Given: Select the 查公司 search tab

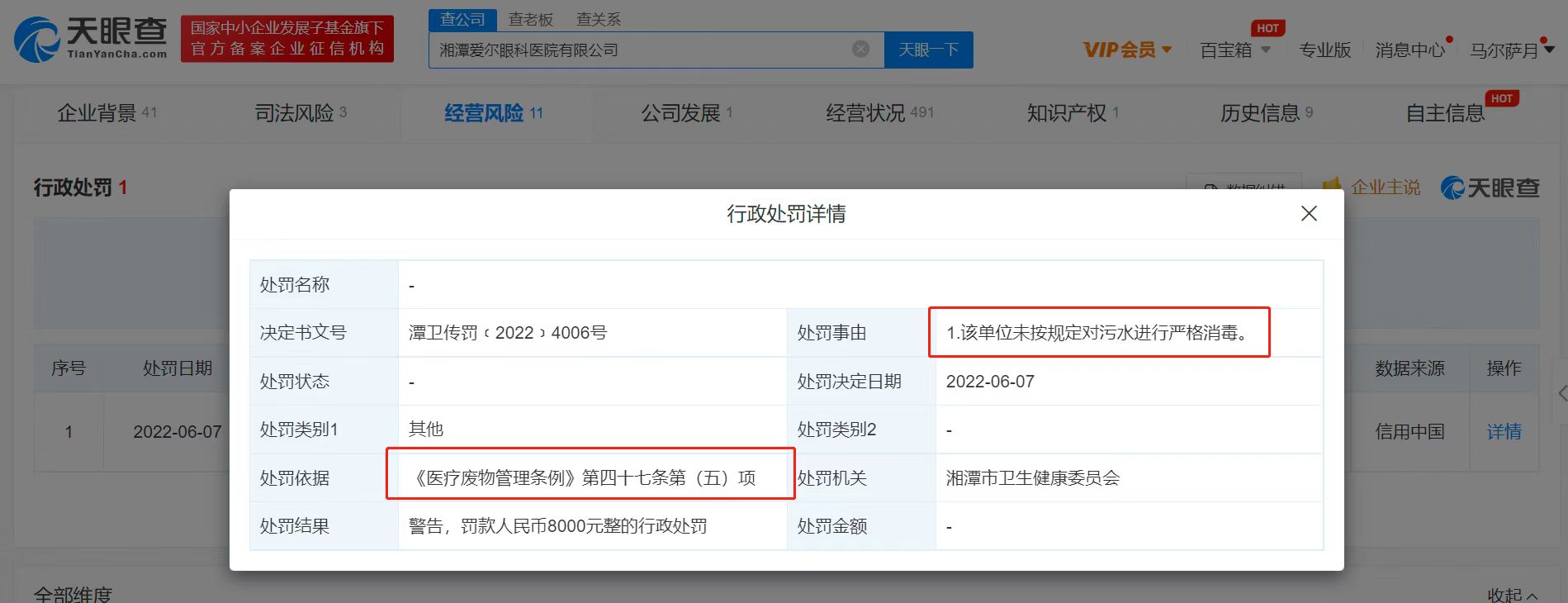Looking at the screenshot, I should coord(462,19).
